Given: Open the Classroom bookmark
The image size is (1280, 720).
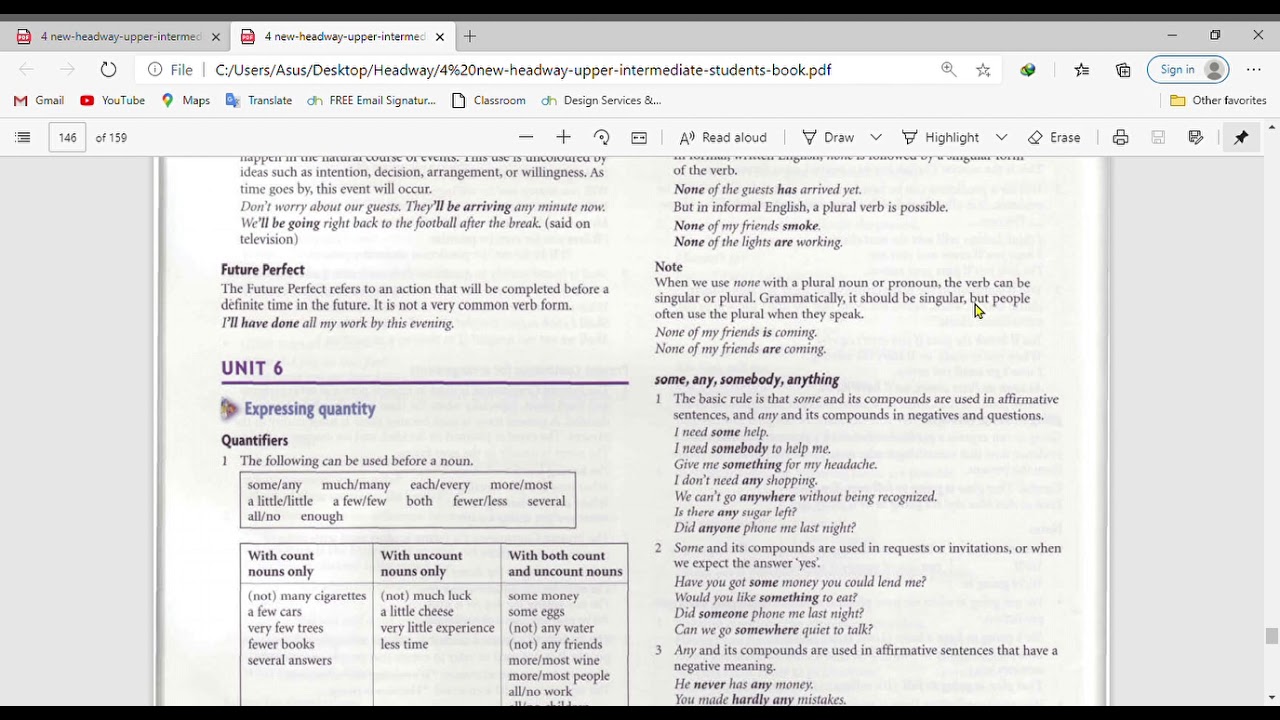Looking at the screenshot, I should point(489,100).
